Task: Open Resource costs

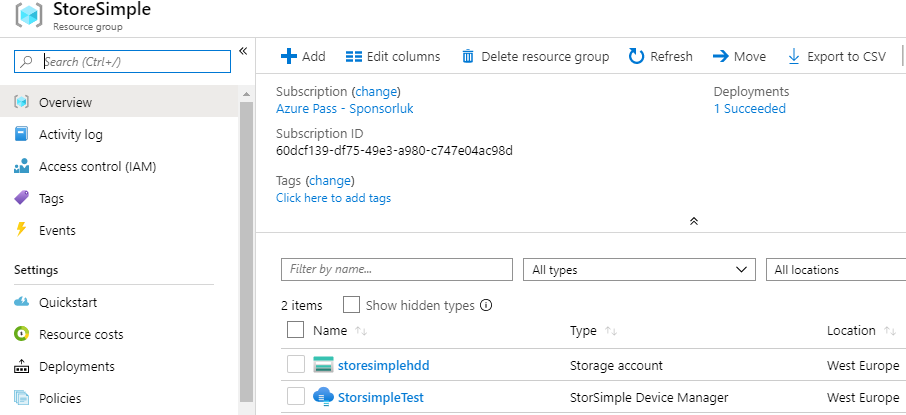Action: pos(81,334)
